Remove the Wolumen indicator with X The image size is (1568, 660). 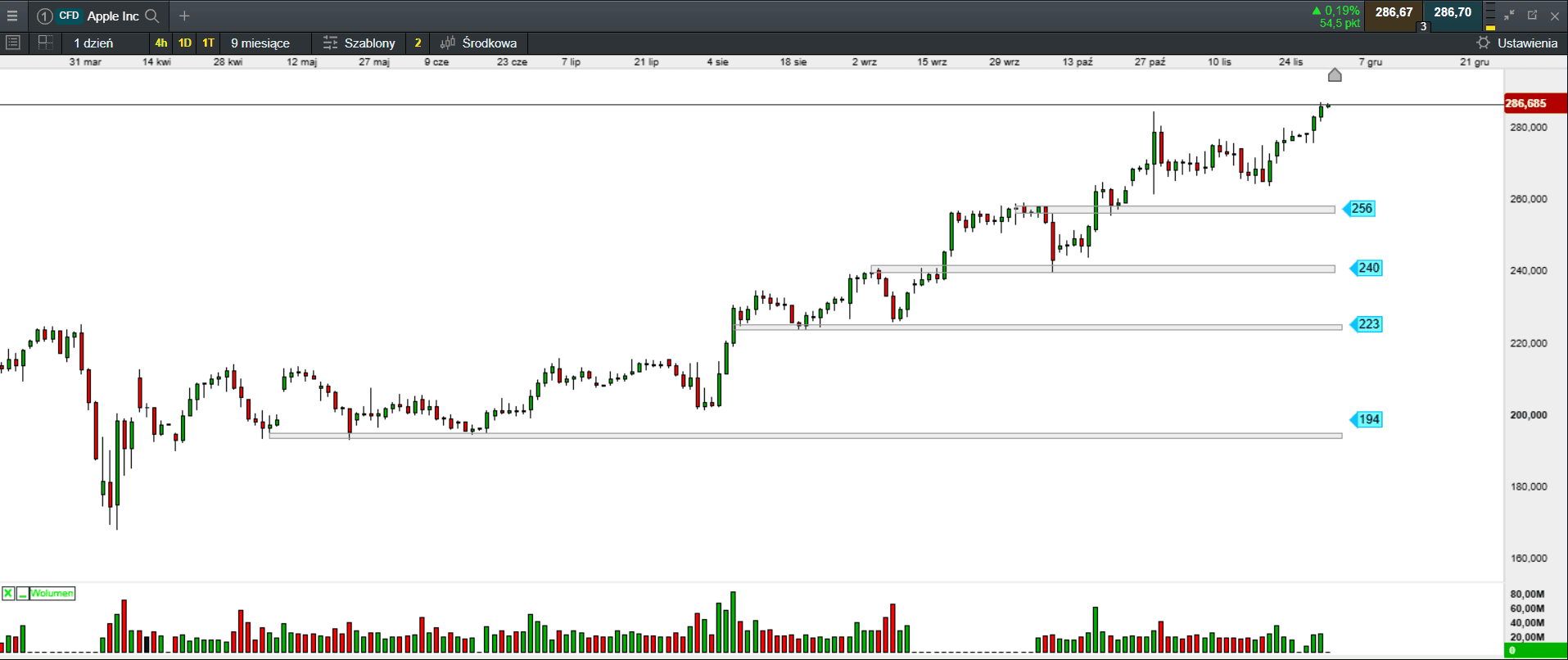click(8, 593)
